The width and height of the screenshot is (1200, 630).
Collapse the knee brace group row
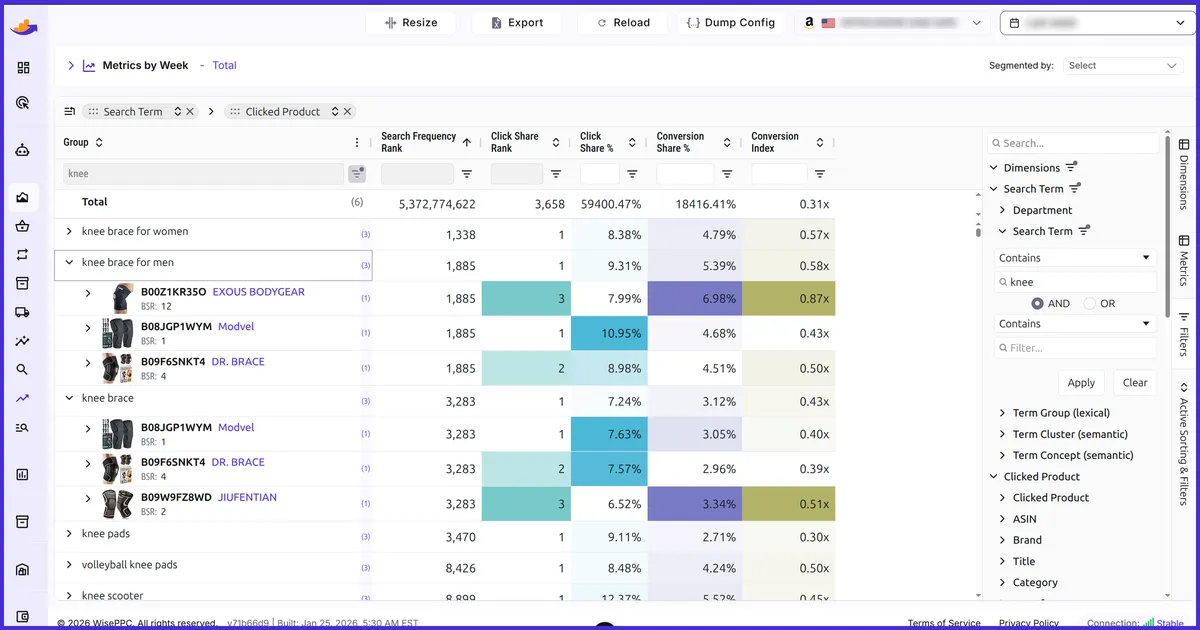tap(69, 398)
